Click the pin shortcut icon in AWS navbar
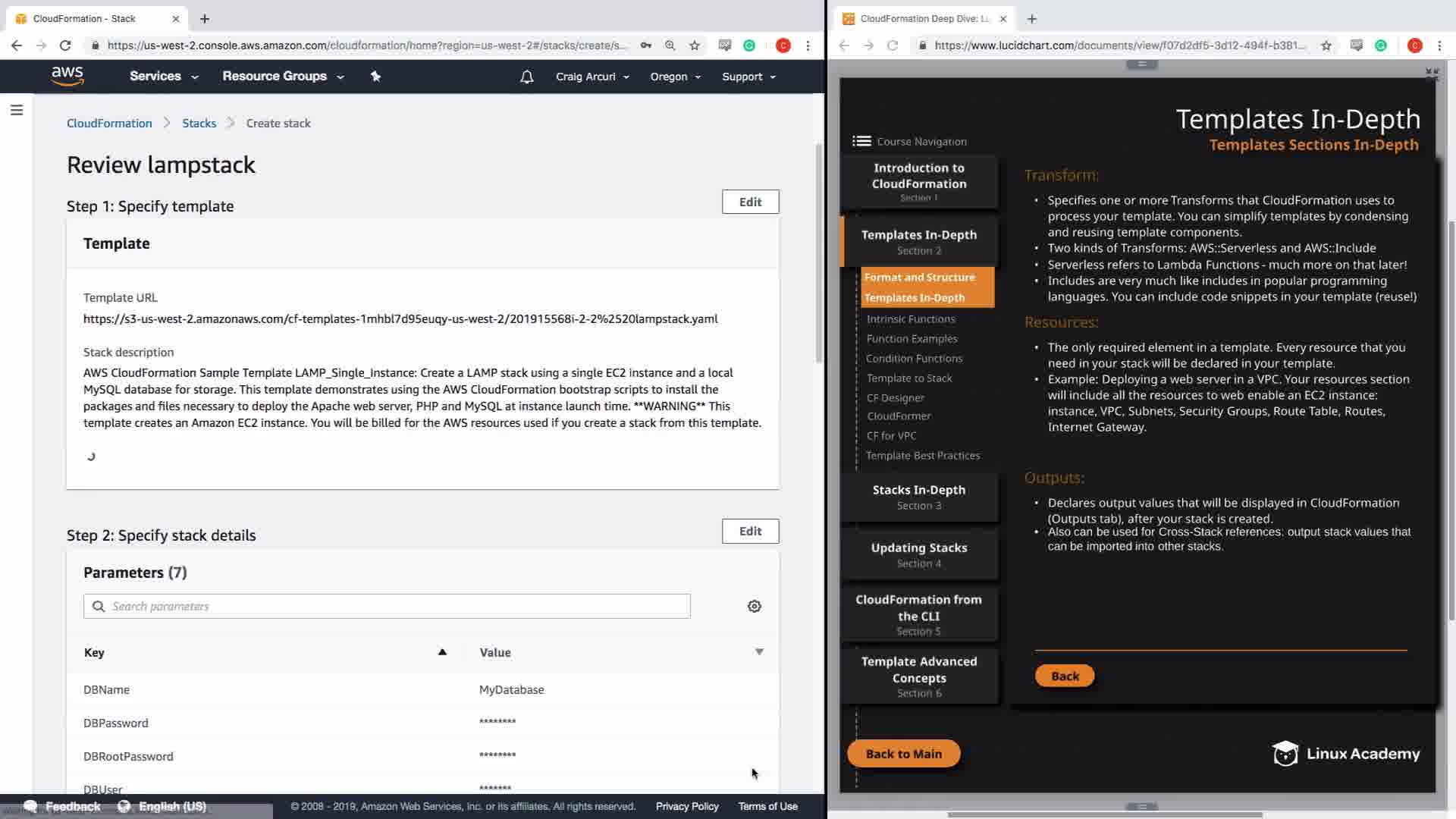The width and height of the screenshot is (1456, 819). [375, 76]
